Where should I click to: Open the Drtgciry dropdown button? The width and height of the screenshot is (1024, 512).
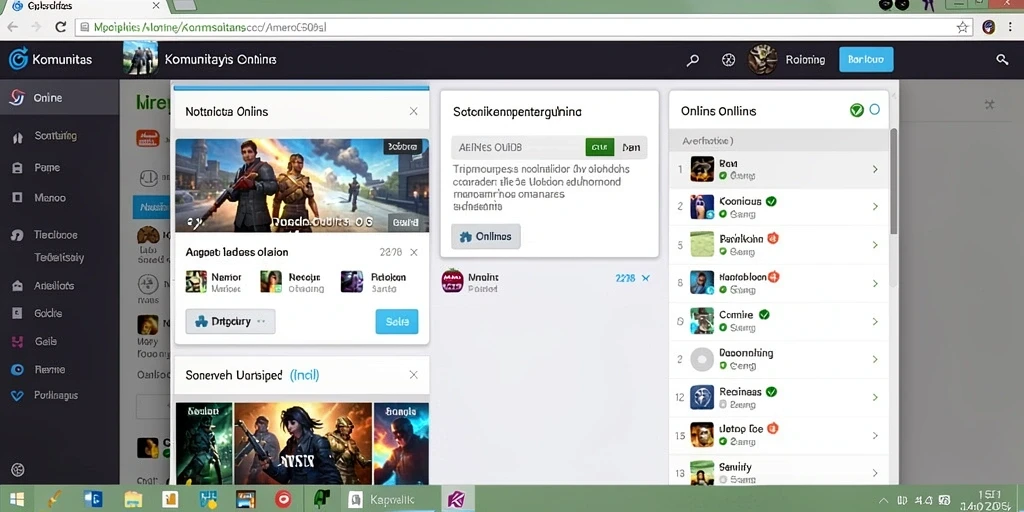click(231, 321)
